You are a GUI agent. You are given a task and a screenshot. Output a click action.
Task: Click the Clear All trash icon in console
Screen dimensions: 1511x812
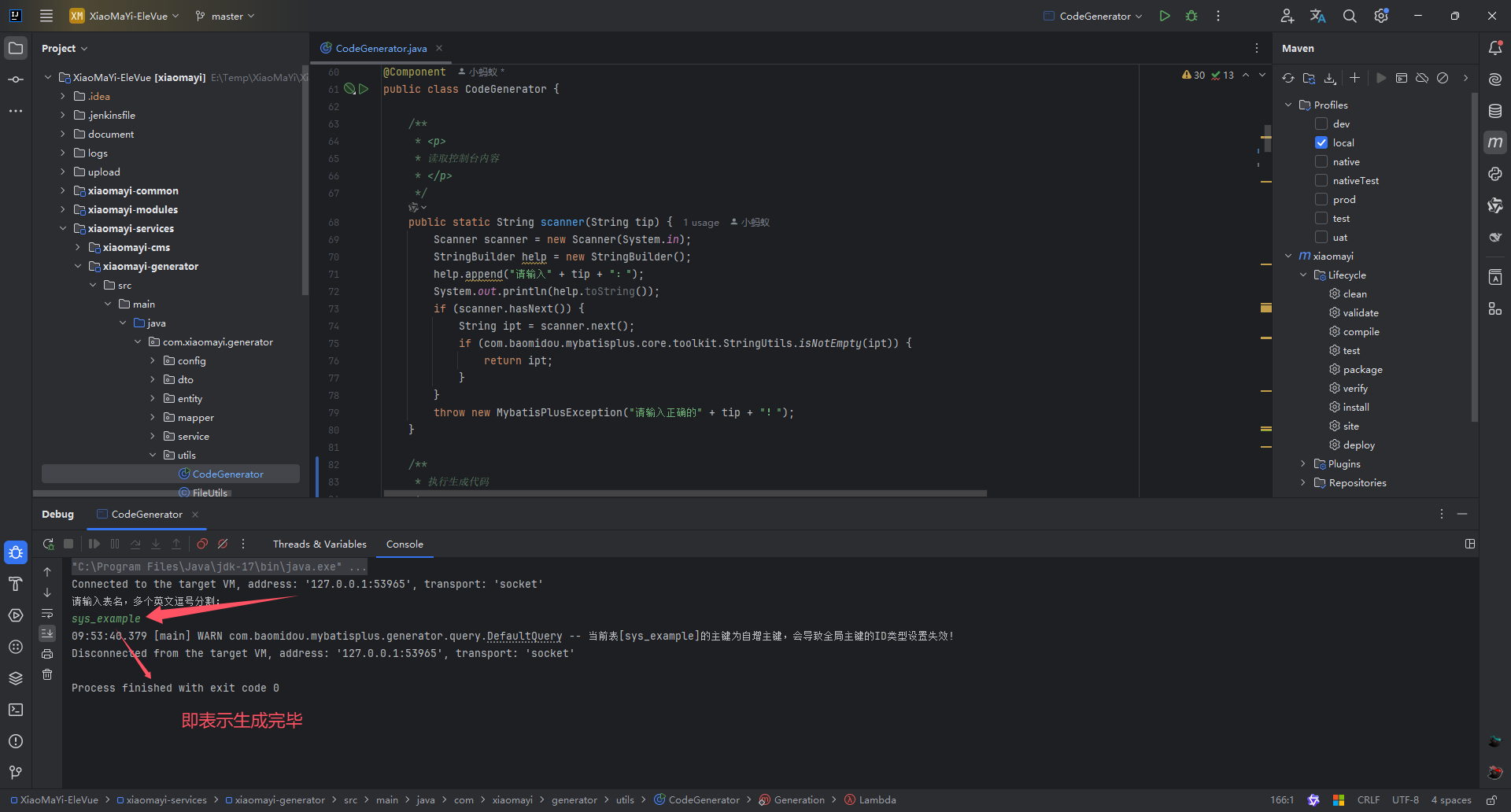coord(47,674)
